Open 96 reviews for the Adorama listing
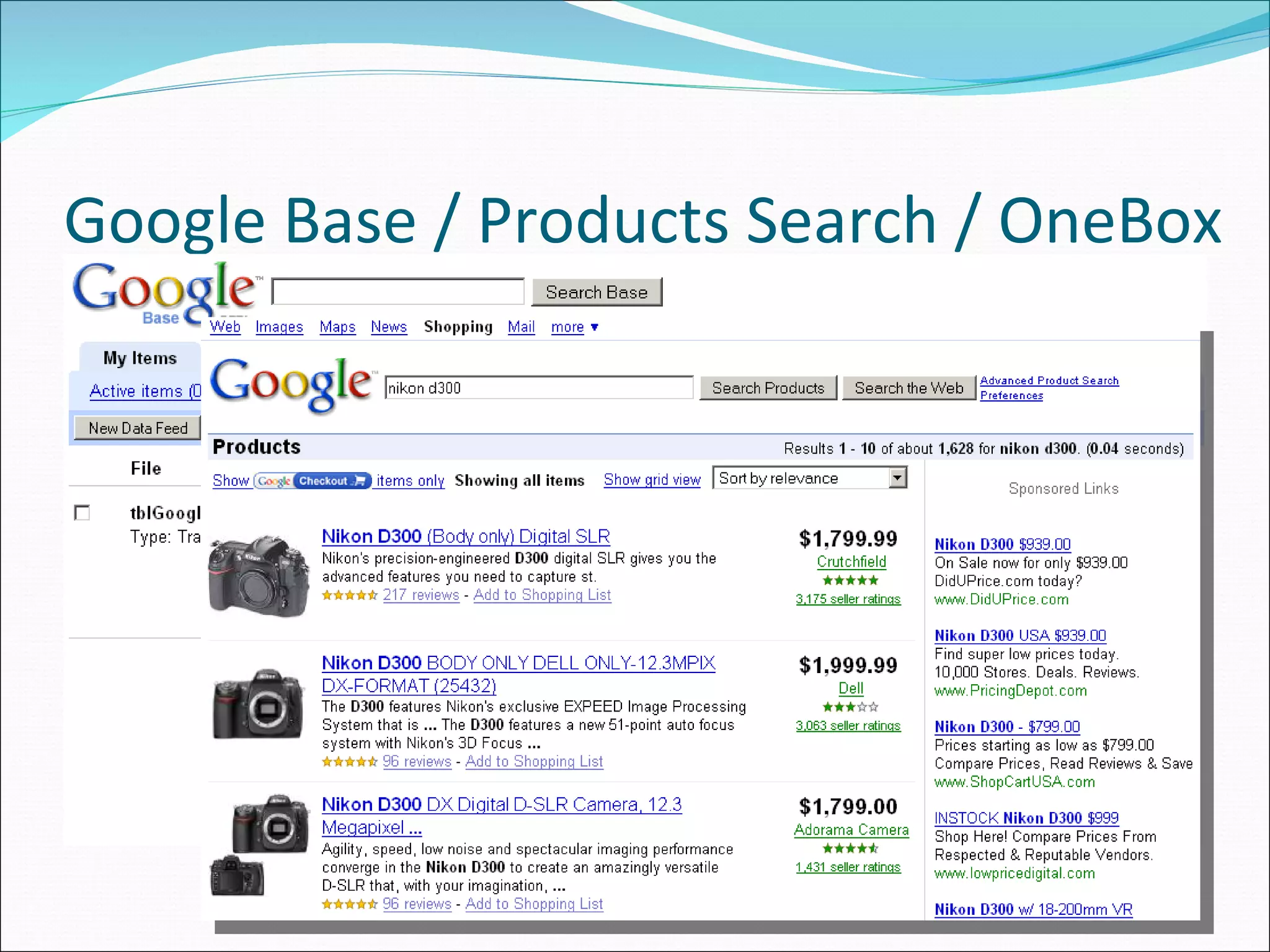 (x=417, y=904)
